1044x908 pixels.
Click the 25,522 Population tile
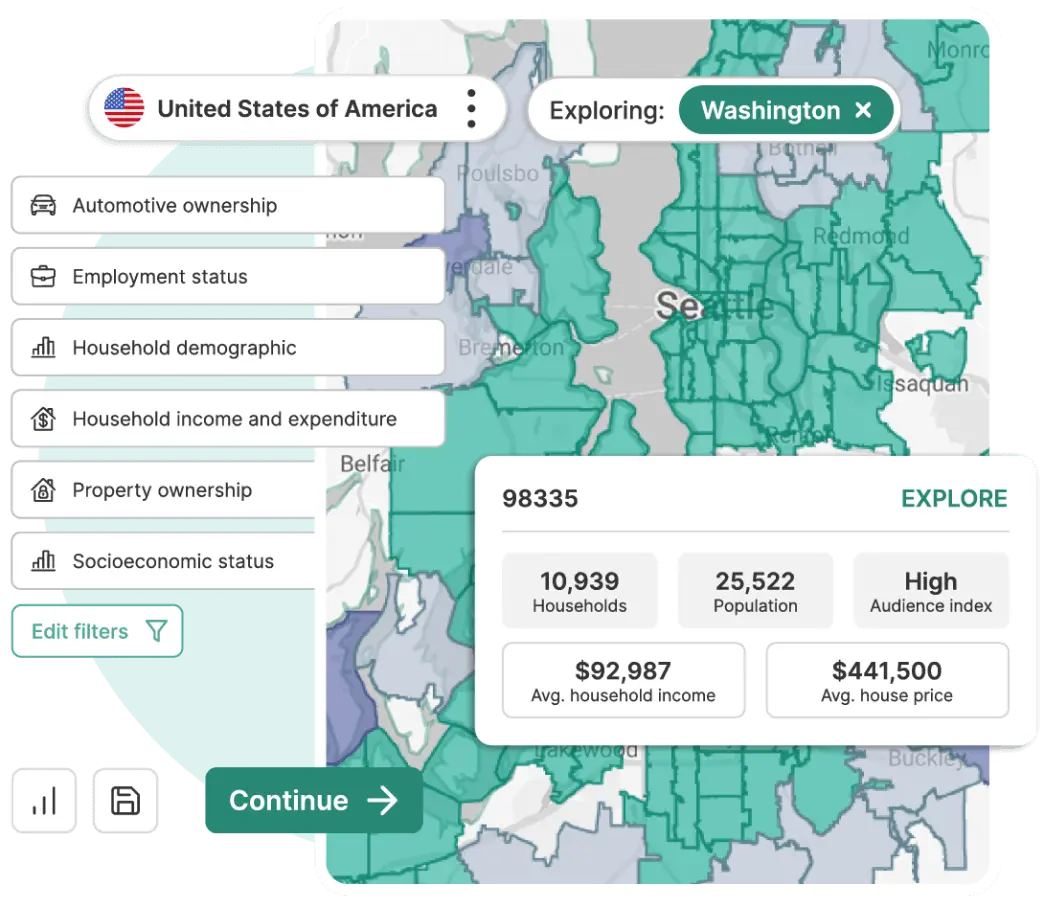click(756, 590)
